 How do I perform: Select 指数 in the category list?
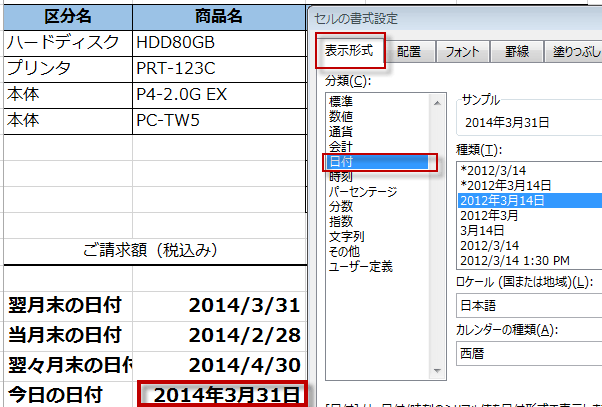[x=378, y=222]
